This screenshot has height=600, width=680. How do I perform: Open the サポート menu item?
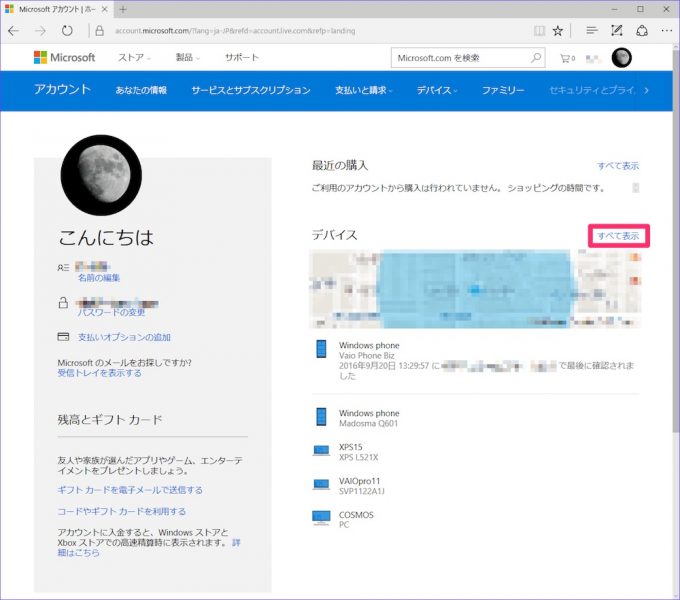click(x=242, y=57)
